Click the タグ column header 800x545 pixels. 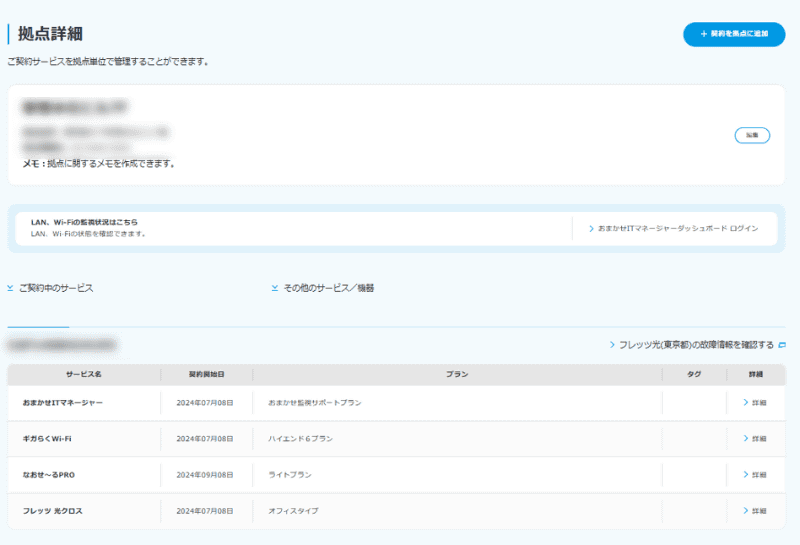(694, 375)
